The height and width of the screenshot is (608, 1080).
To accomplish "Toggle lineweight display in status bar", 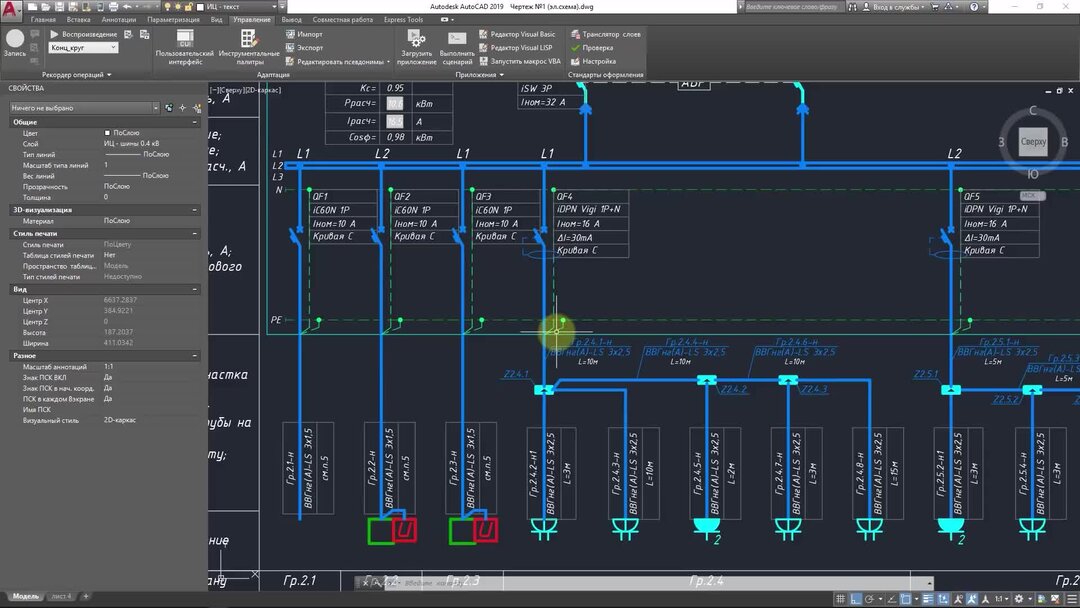I will point(928,599).
